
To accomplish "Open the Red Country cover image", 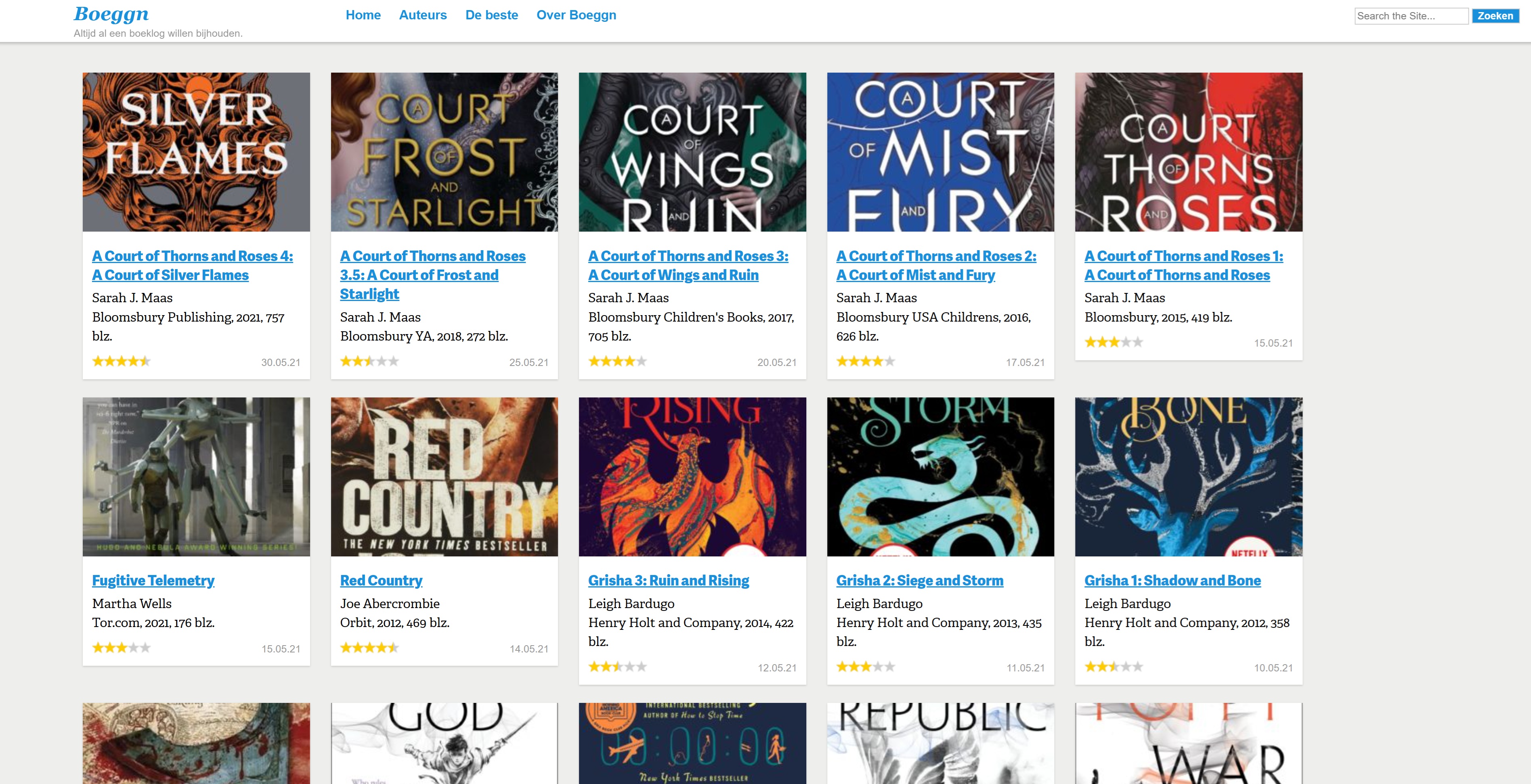I will [444, 477].
